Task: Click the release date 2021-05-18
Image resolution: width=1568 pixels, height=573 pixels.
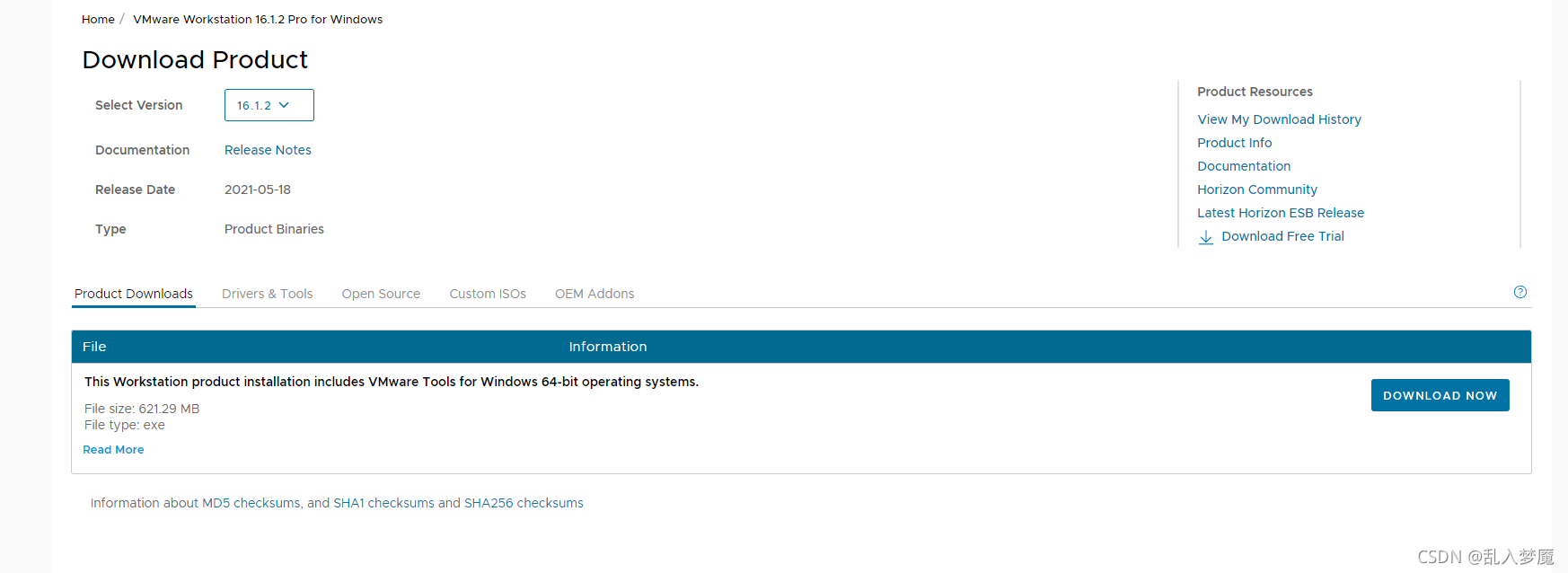Action: (258, 190)
